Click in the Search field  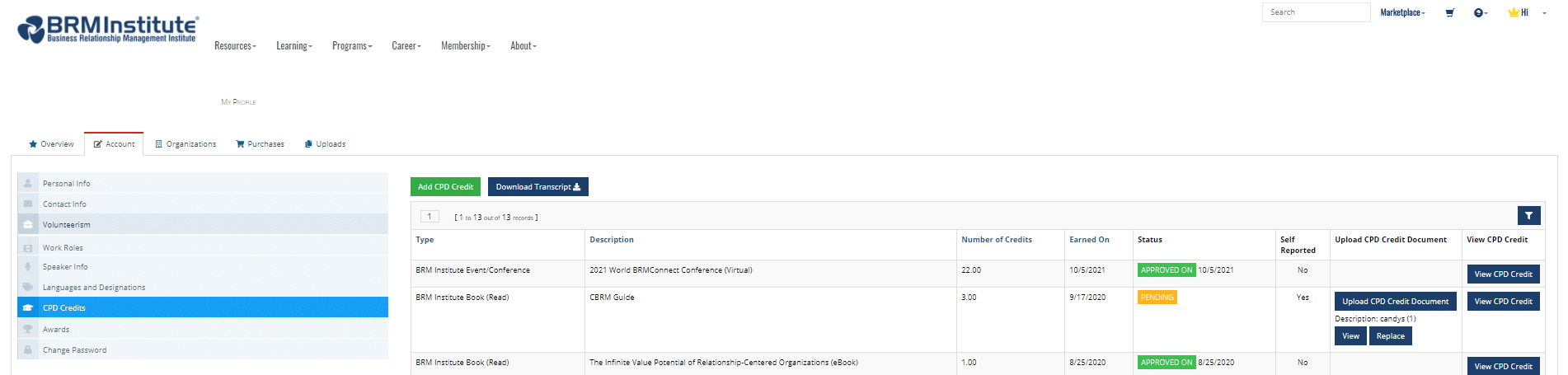point(1316,12)
